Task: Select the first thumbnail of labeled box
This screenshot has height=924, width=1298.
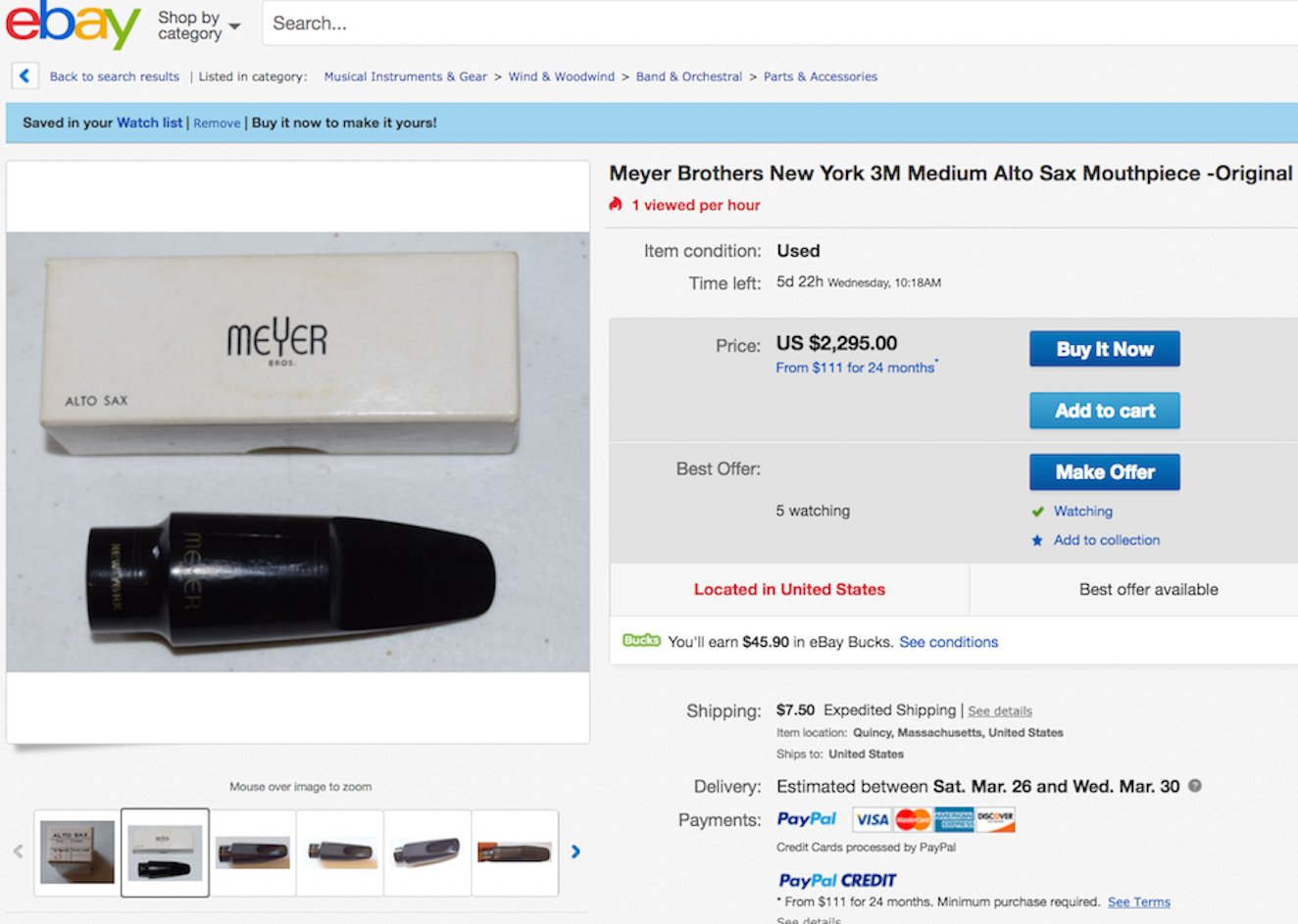Action: pos(77,852)
